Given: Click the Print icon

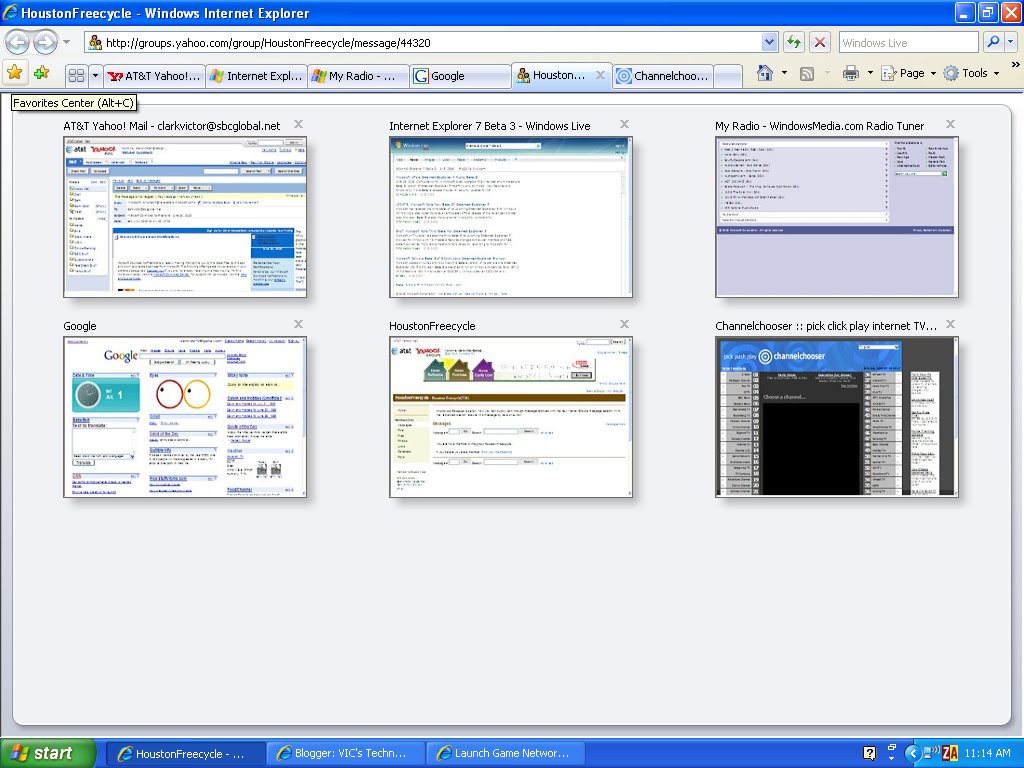Looking at the screenshot, I should (x=850, y=73).
